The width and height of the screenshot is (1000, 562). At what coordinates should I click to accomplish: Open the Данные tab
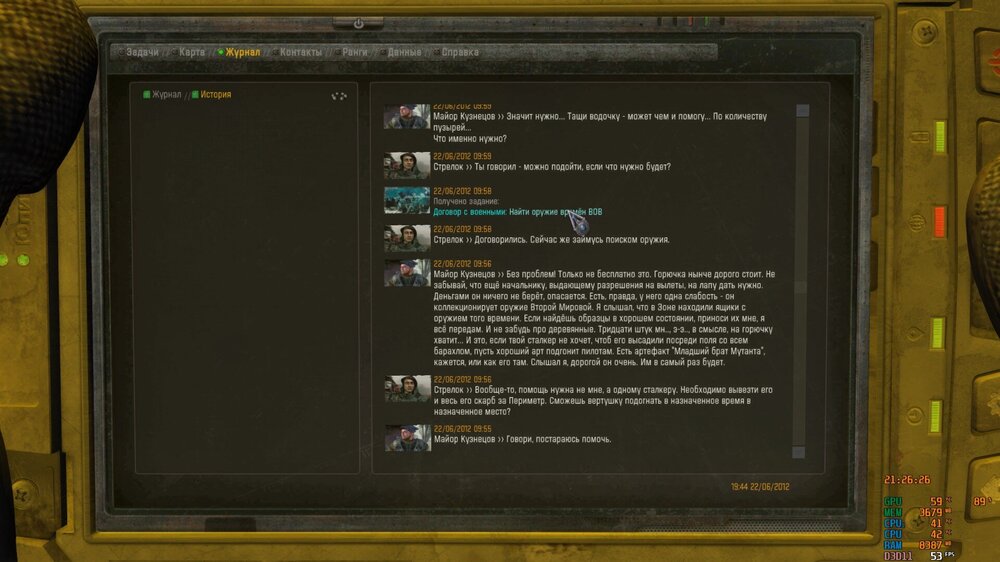(x=404, y=52)
